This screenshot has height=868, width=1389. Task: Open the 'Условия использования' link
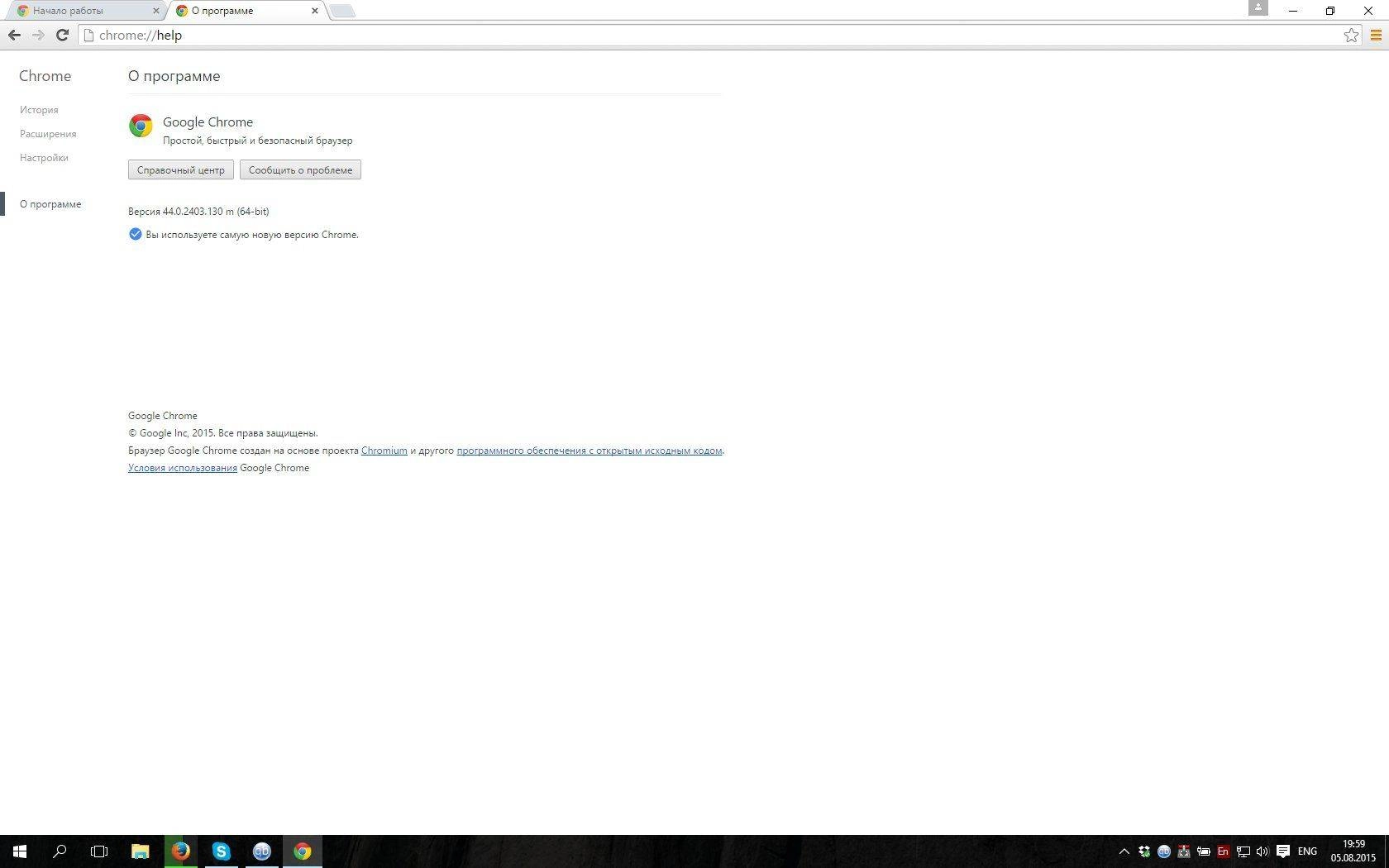click(183, 468)
